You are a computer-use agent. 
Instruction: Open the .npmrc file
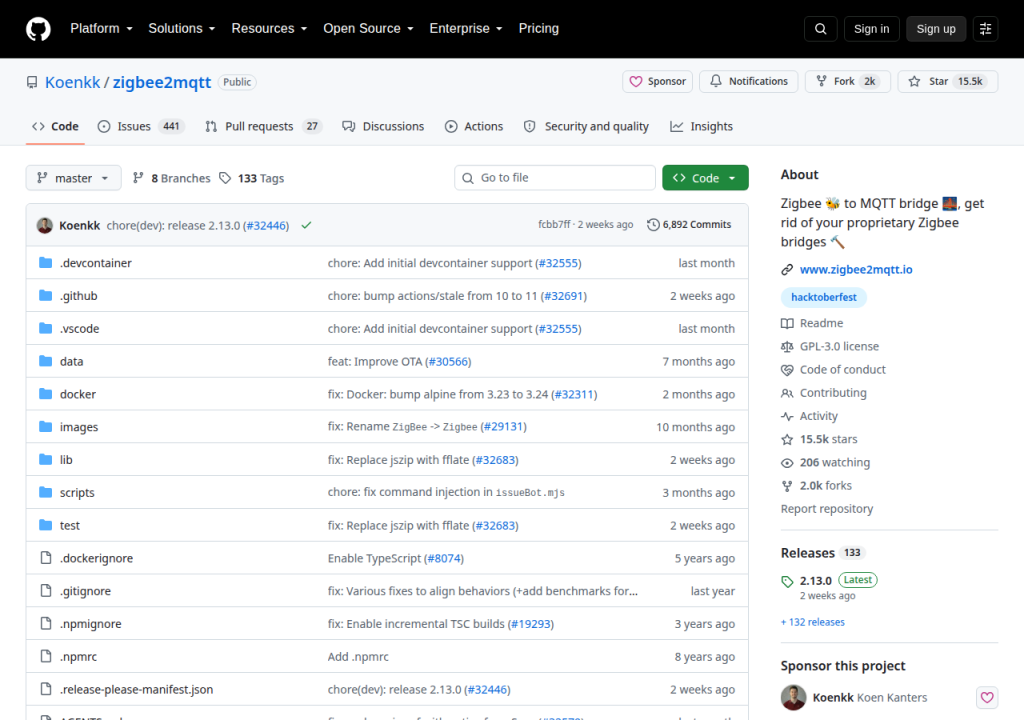(78, 657)
